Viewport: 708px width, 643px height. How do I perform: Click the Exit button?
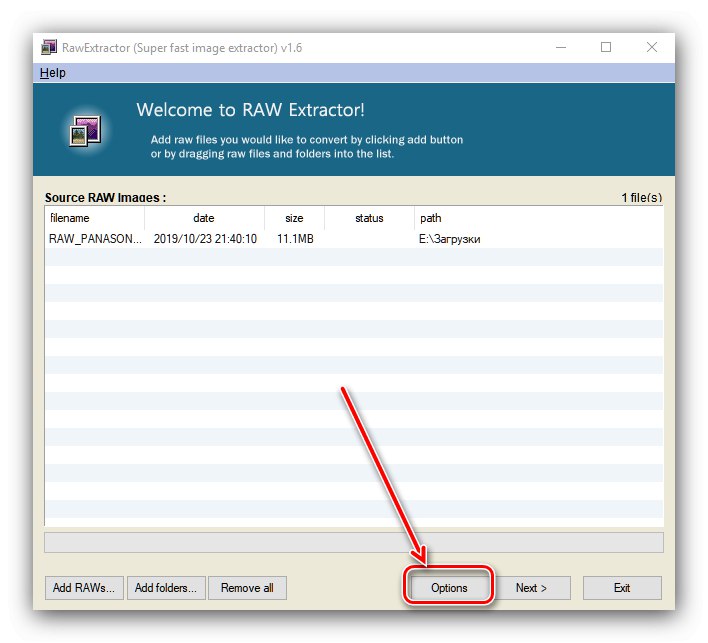click(x=622, y=587)
